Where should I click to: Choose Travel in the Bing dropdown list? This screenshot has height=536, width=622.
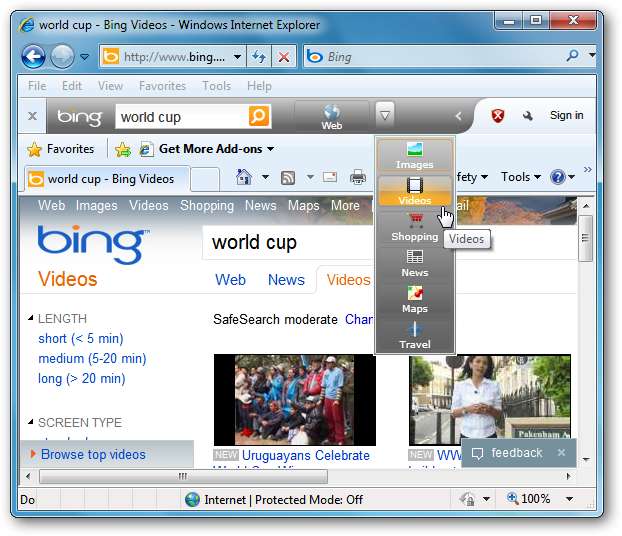[415, 335]
